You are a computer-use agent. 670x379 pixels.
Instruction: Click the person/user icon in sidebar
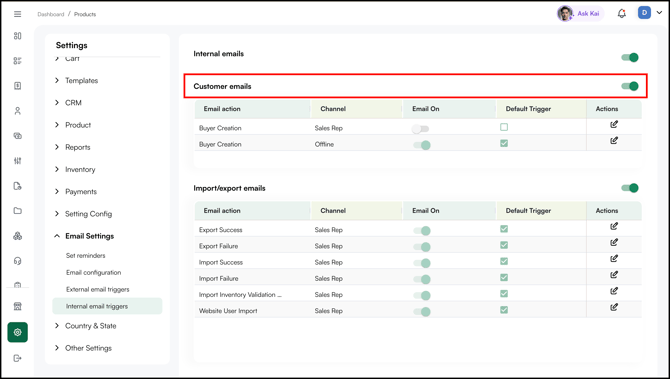pos(18,111)
